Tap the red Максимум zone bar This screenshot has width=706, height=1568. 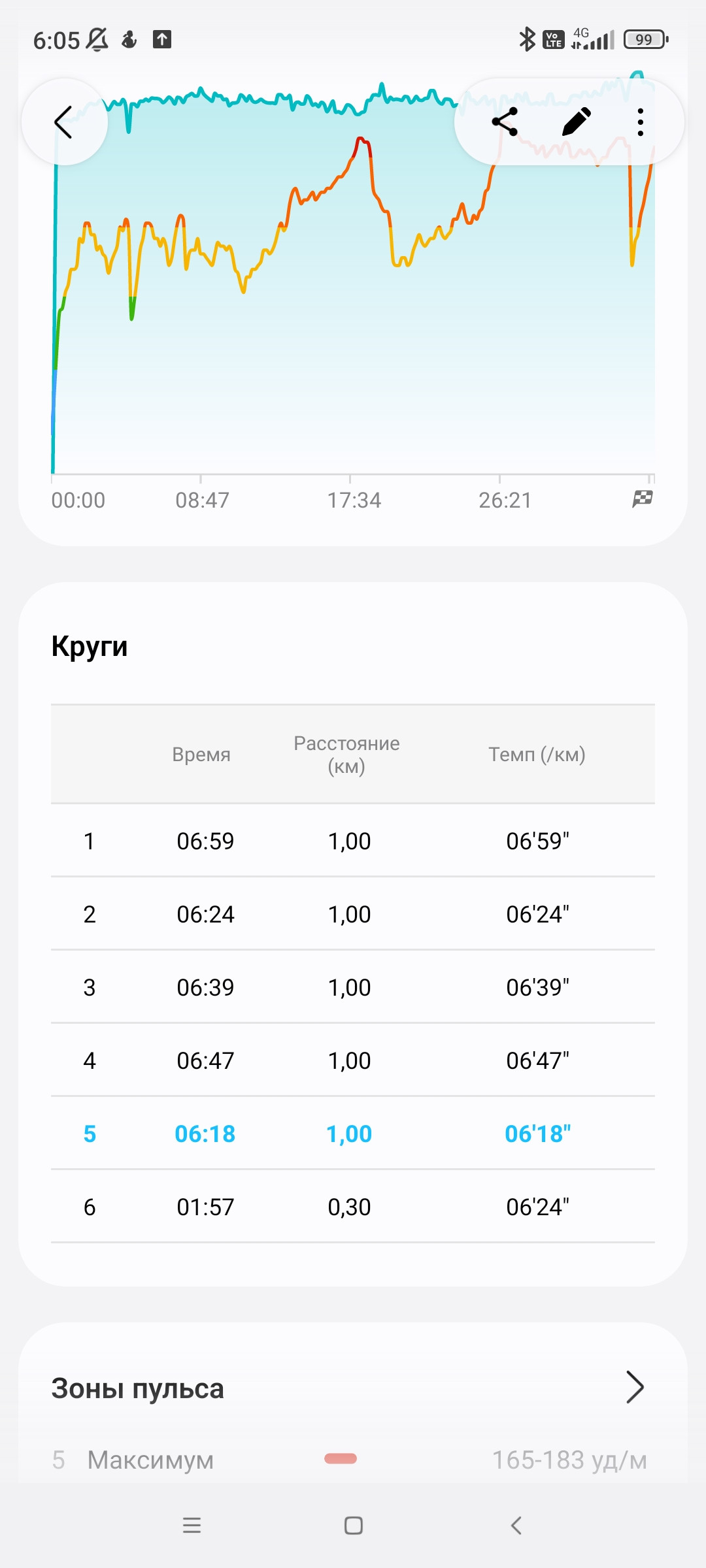tap(341, 1459)
